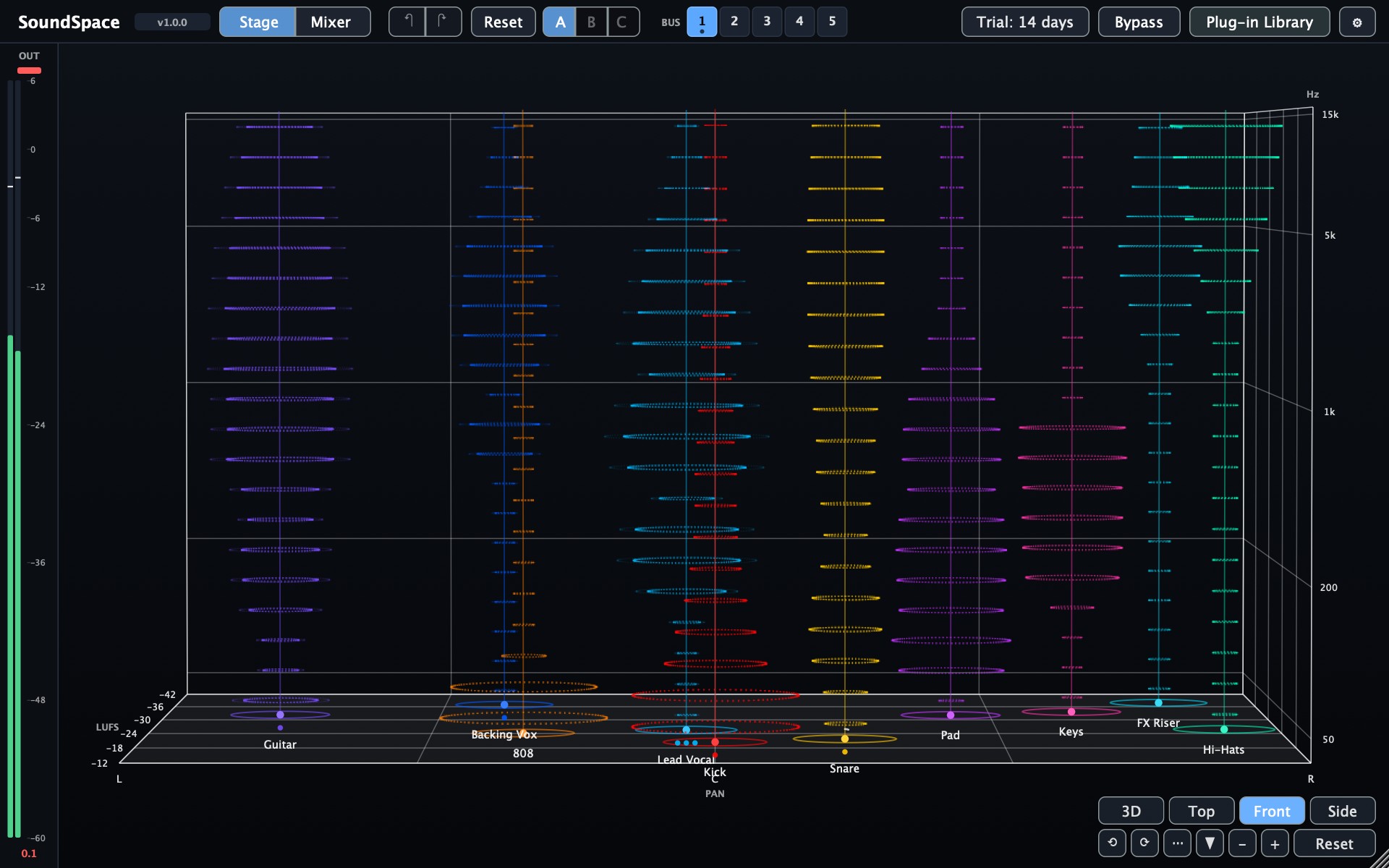Select the Pad track node
The height and width of the screenshot is (868, 1389).
(x=951, y=715)
